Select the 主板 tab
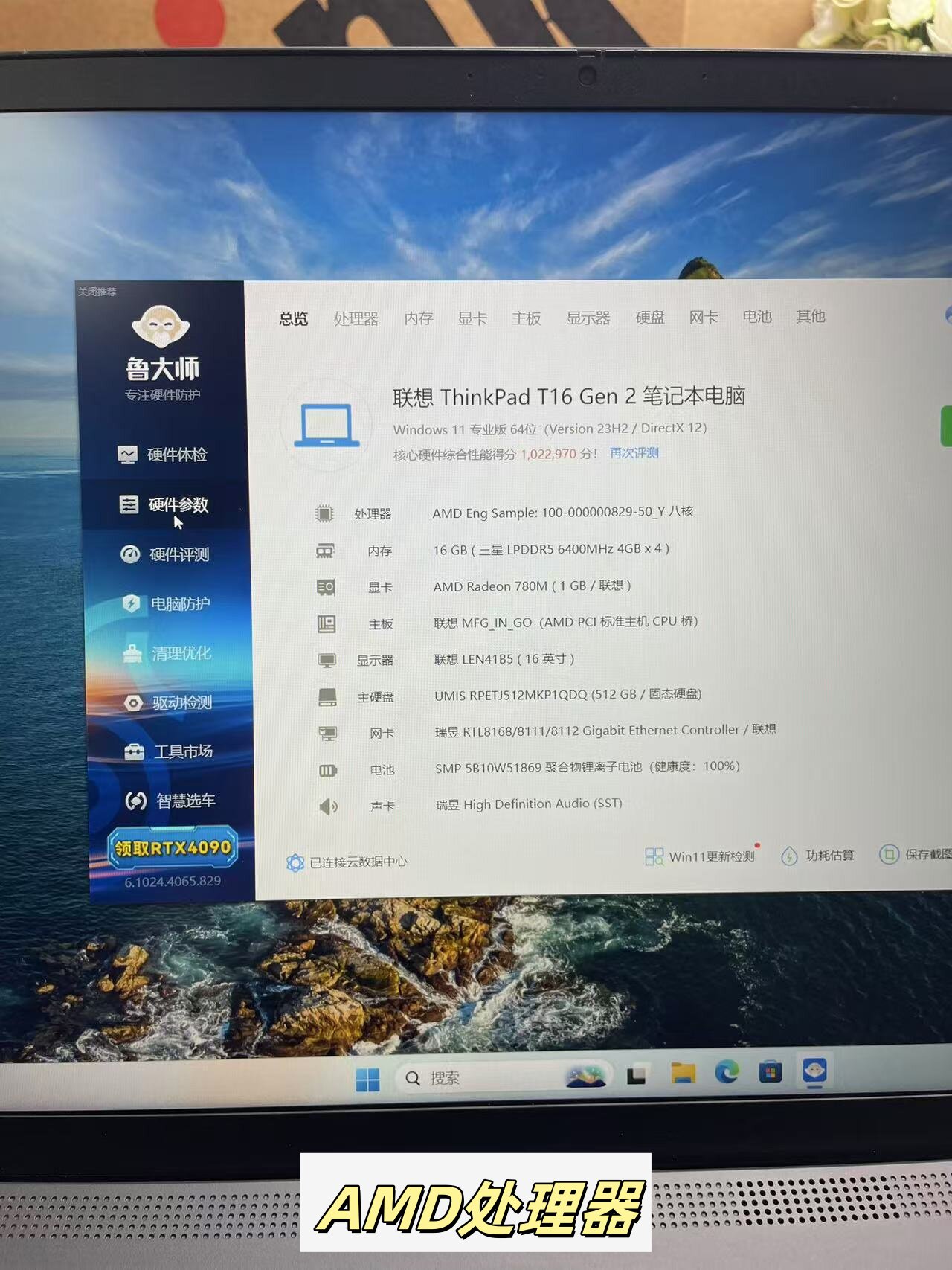Image resolution: width=952 pixels, height=1270 pixels. [527, 318]
